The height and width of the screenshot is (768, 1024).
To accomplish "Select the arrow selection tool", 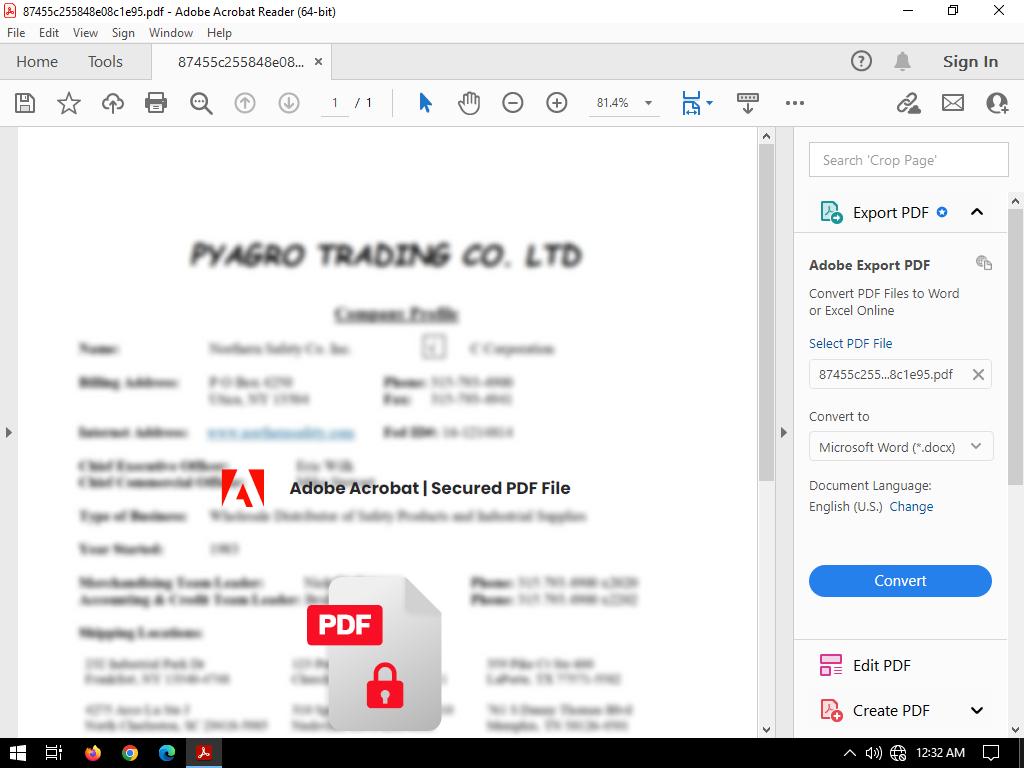I will pos(425,103).
